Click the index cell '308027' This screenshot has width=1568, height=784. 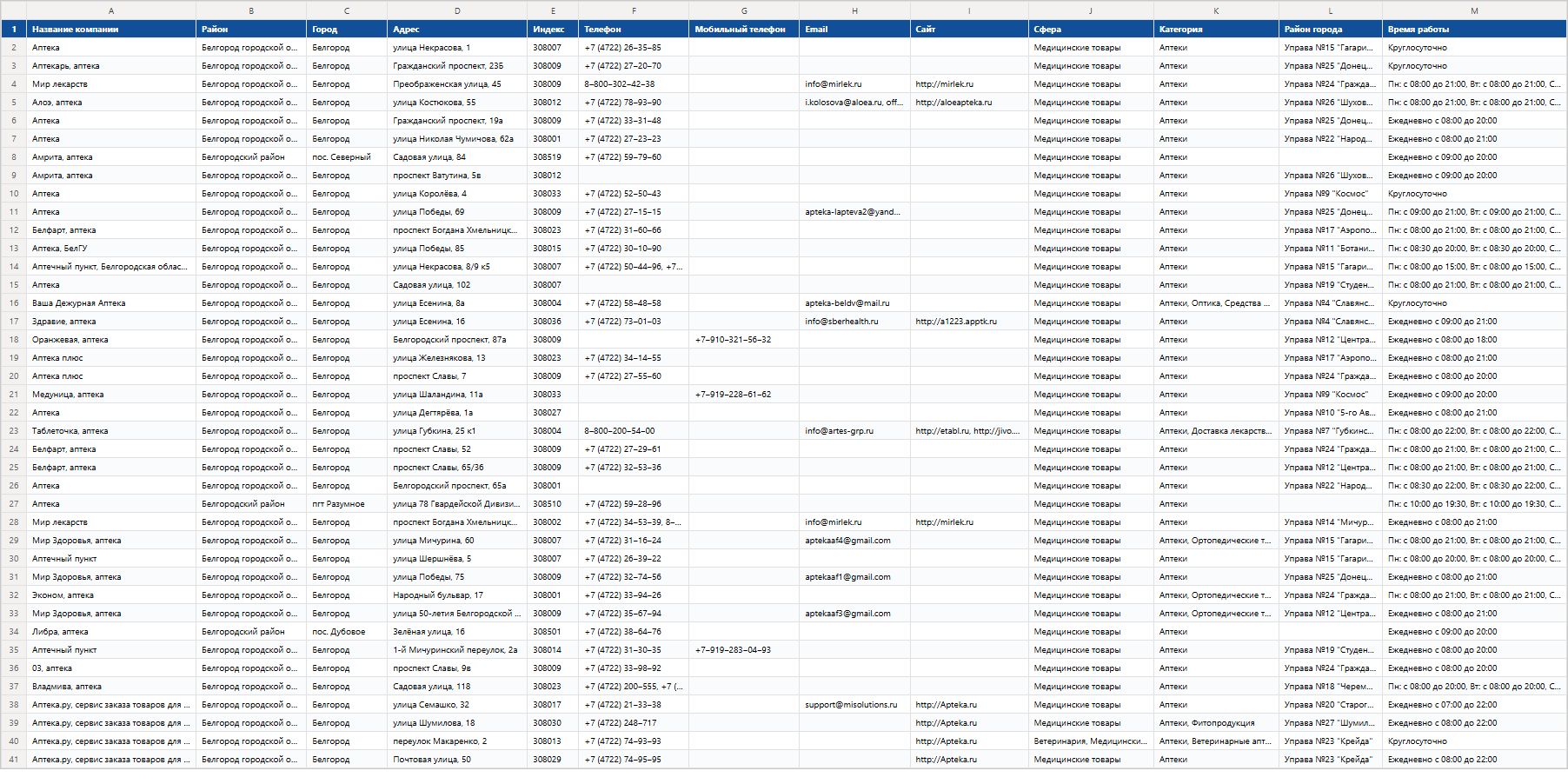(x=553, y=413)
